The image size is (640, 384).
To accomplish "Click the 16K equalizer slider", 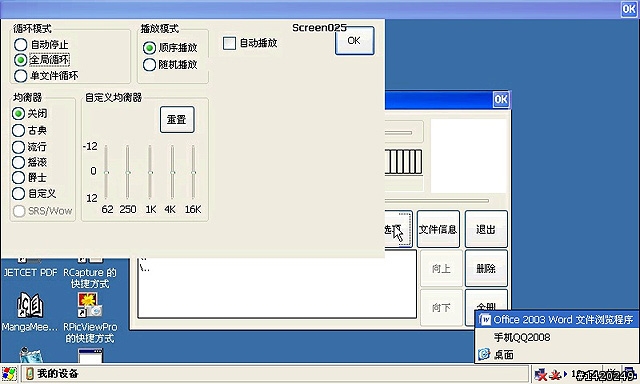I will click(x=193, y=172).
